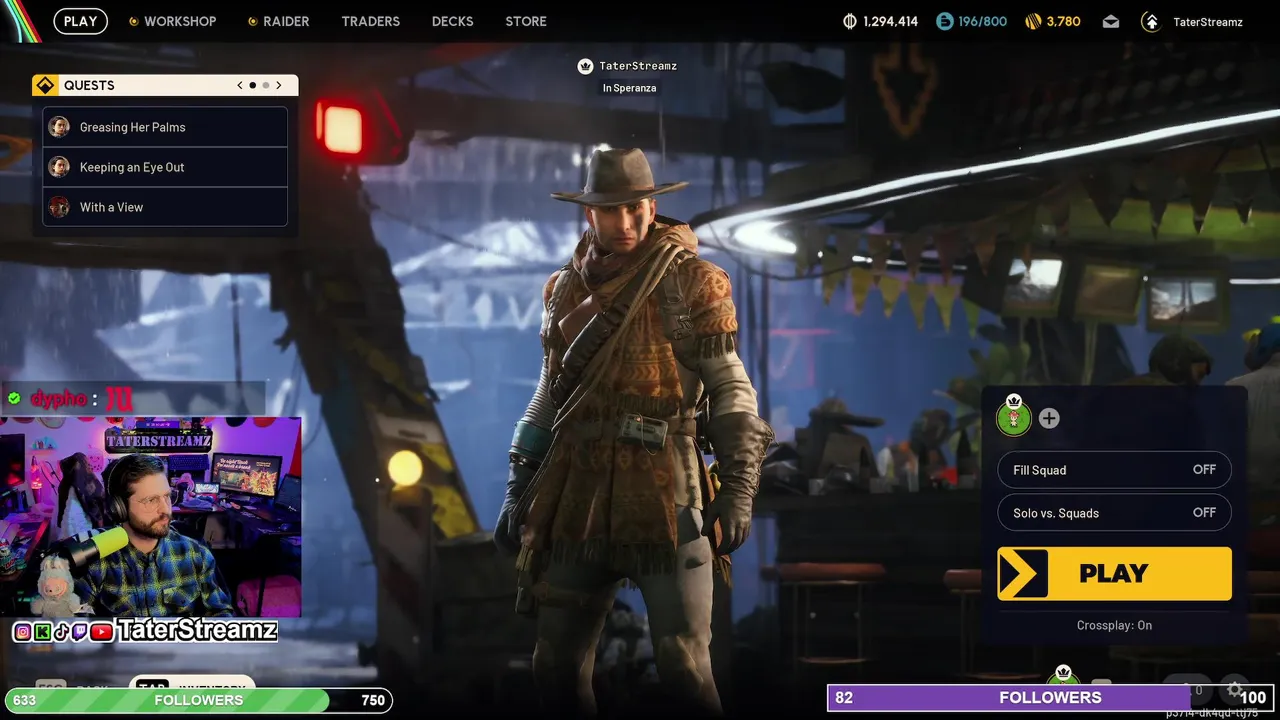Select the first quests page dot
The image size is (1280, 720).
[253, 85]
